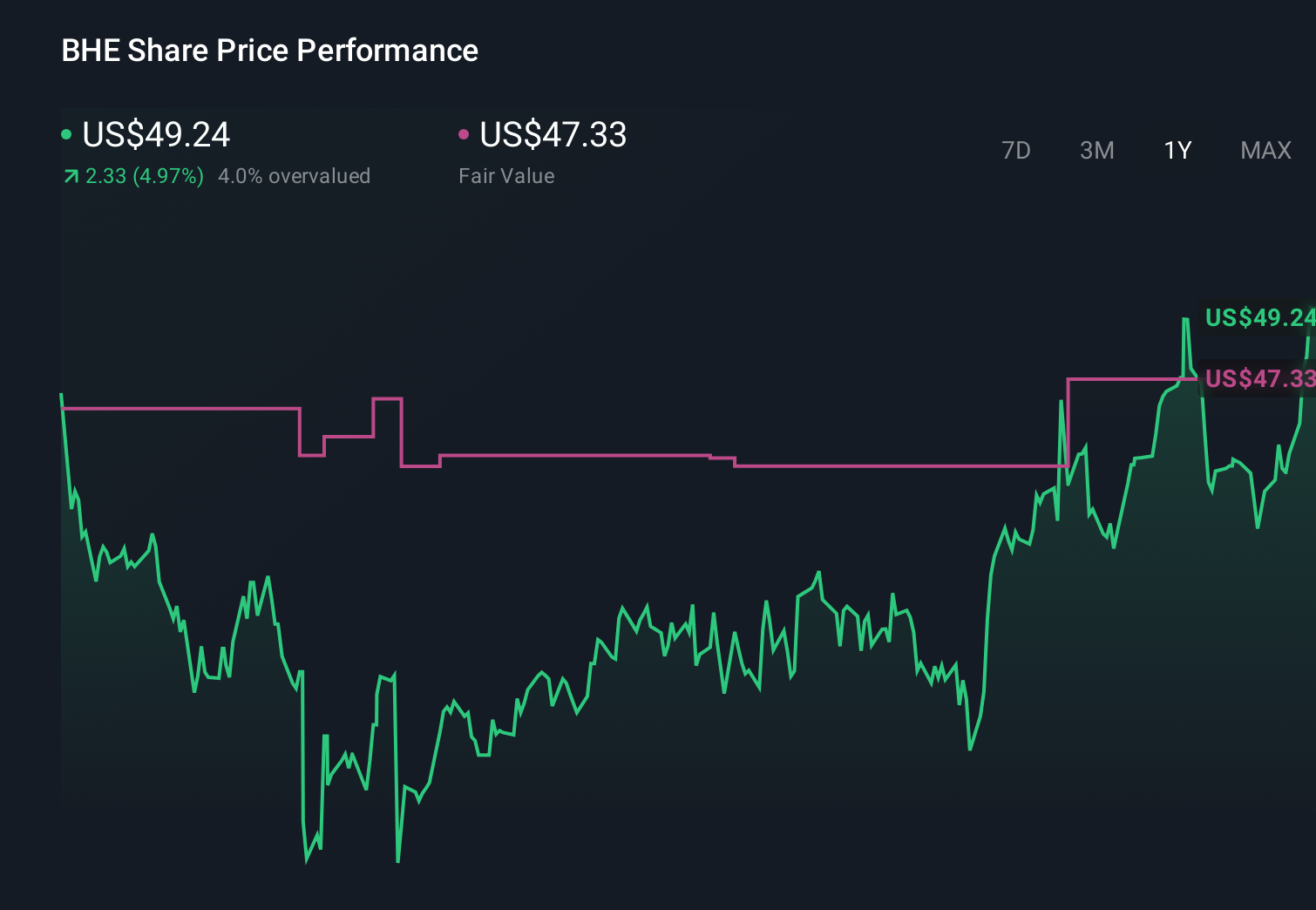Select the 3M time range
The height and width of the screenshot is (910, 1316).
pyautogui.click(x=1096, y=151)
